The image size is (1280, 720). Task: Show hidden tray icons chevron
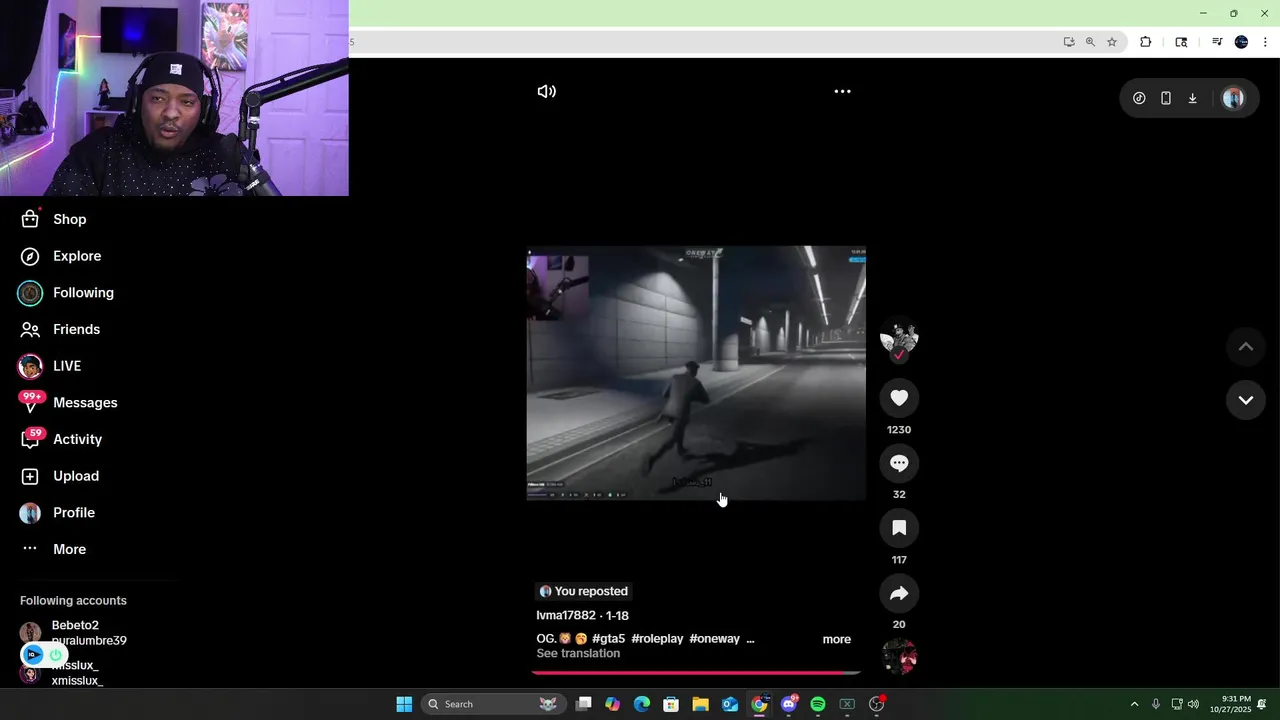tap(1134, 704)
